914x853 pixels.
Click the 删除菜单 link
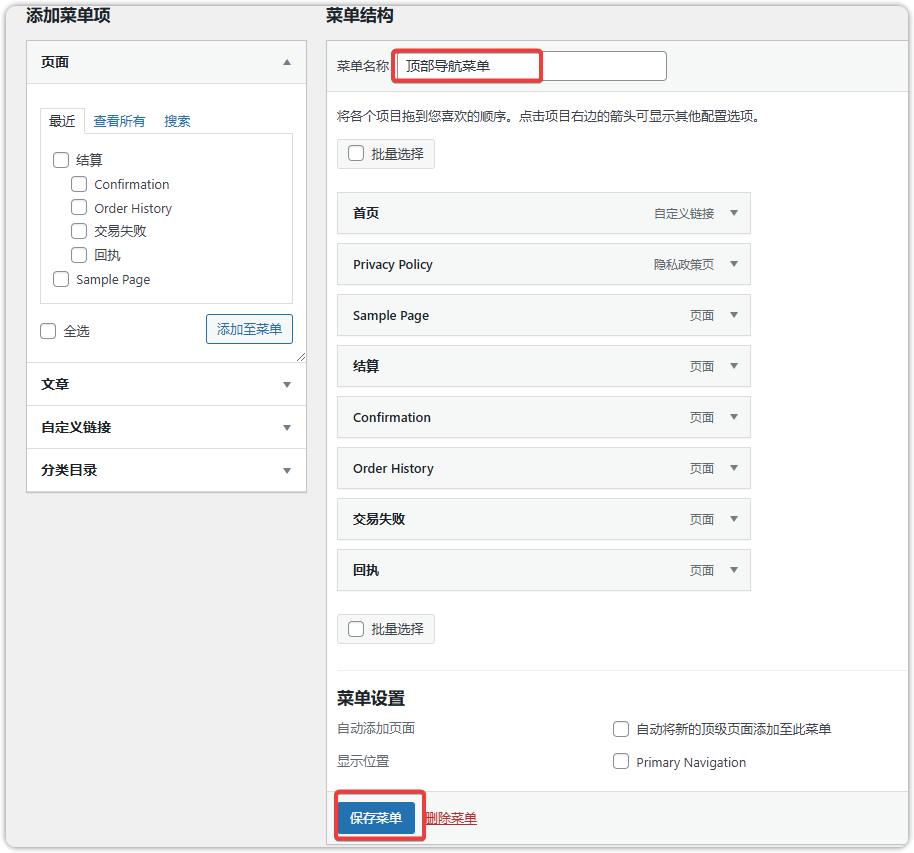(451, 818)
